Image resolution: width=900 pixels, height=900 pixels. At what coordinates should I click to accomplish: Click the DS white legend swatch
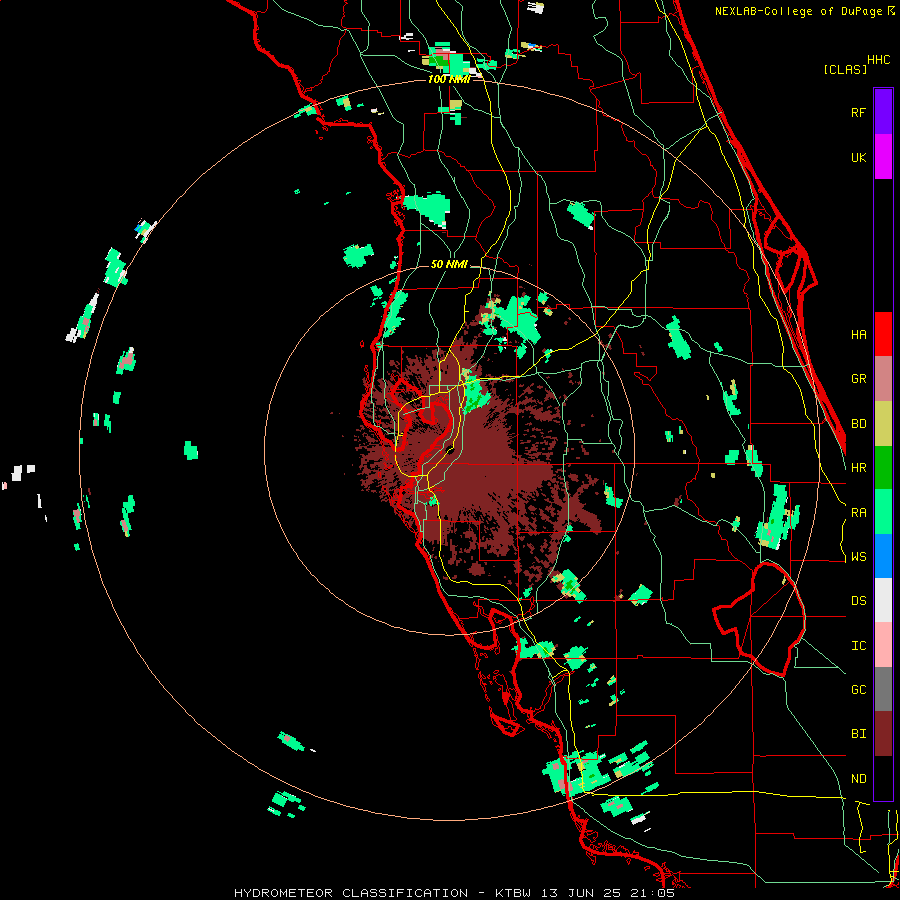[x=883, y=600]
